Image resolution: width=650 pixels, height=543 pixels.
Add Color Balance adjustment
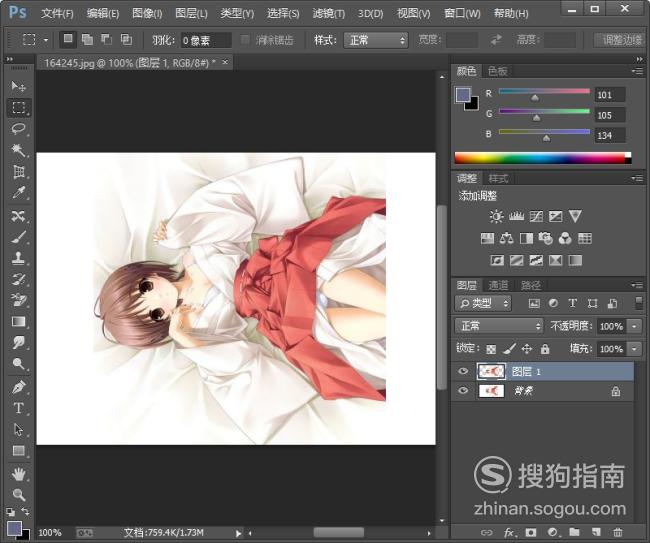point(507,238)
